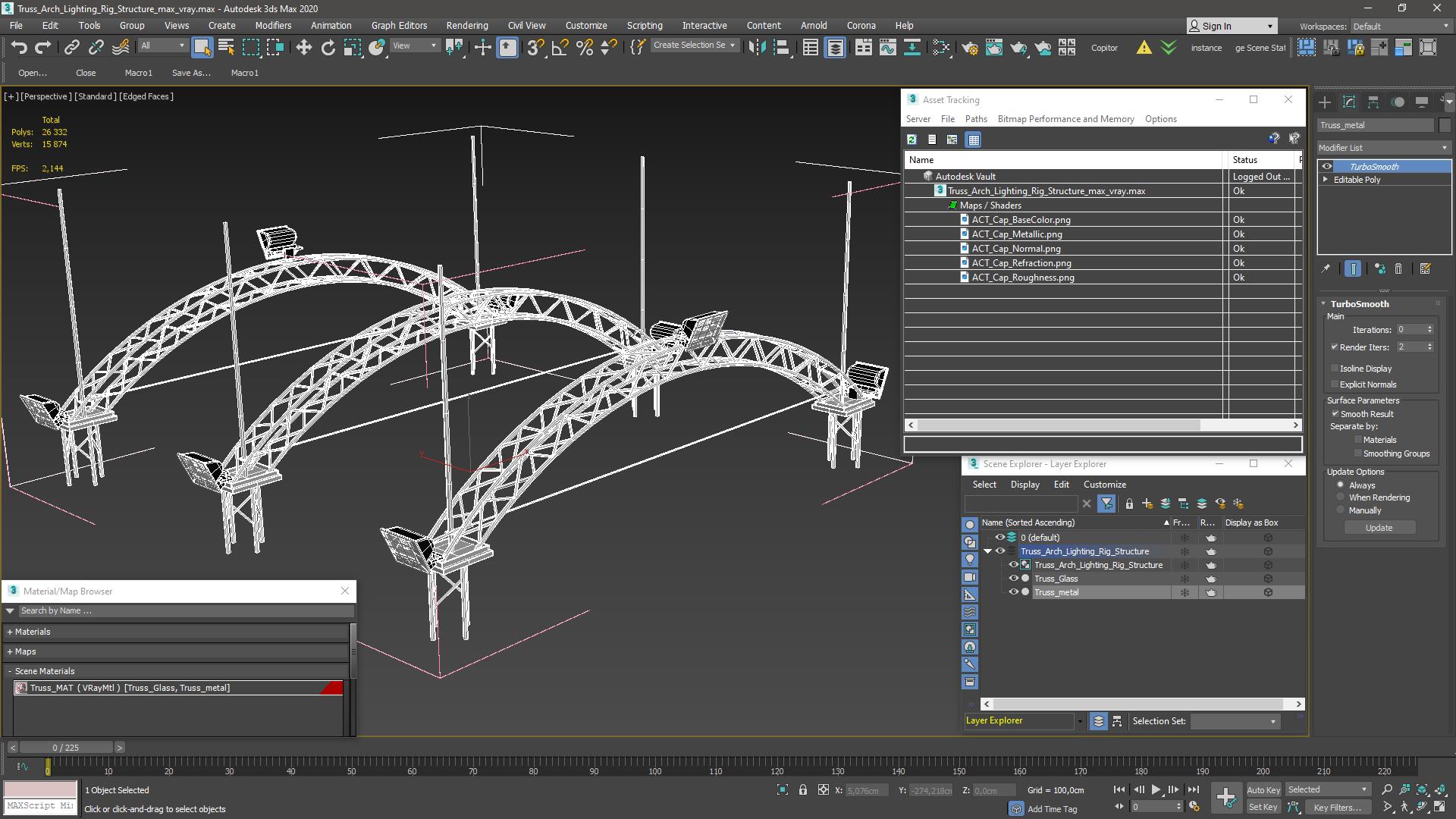Open the Hierarchy tab in command panel

coord(1373,102)
